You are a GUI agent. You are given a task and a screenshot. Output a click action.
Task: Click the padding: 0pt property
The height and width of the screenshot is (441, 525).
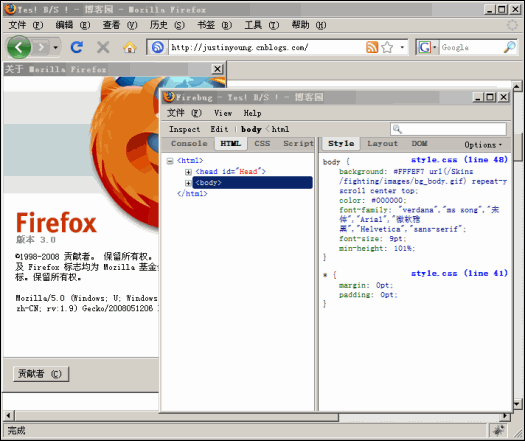point(368,295)
